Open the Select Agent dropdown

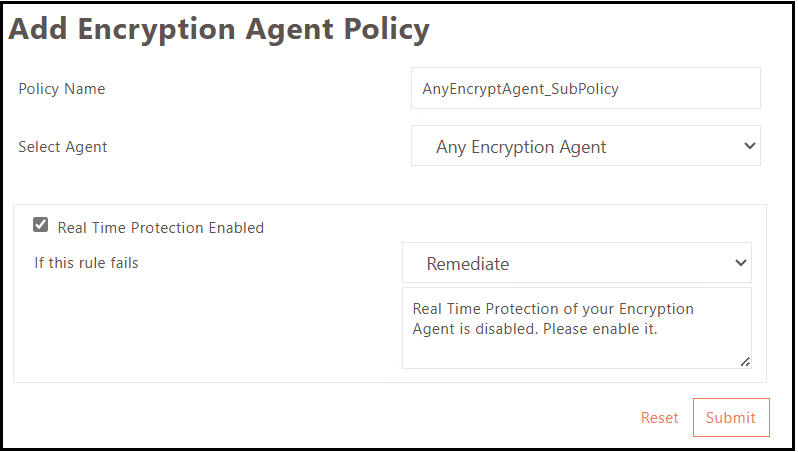pos(585,146)
